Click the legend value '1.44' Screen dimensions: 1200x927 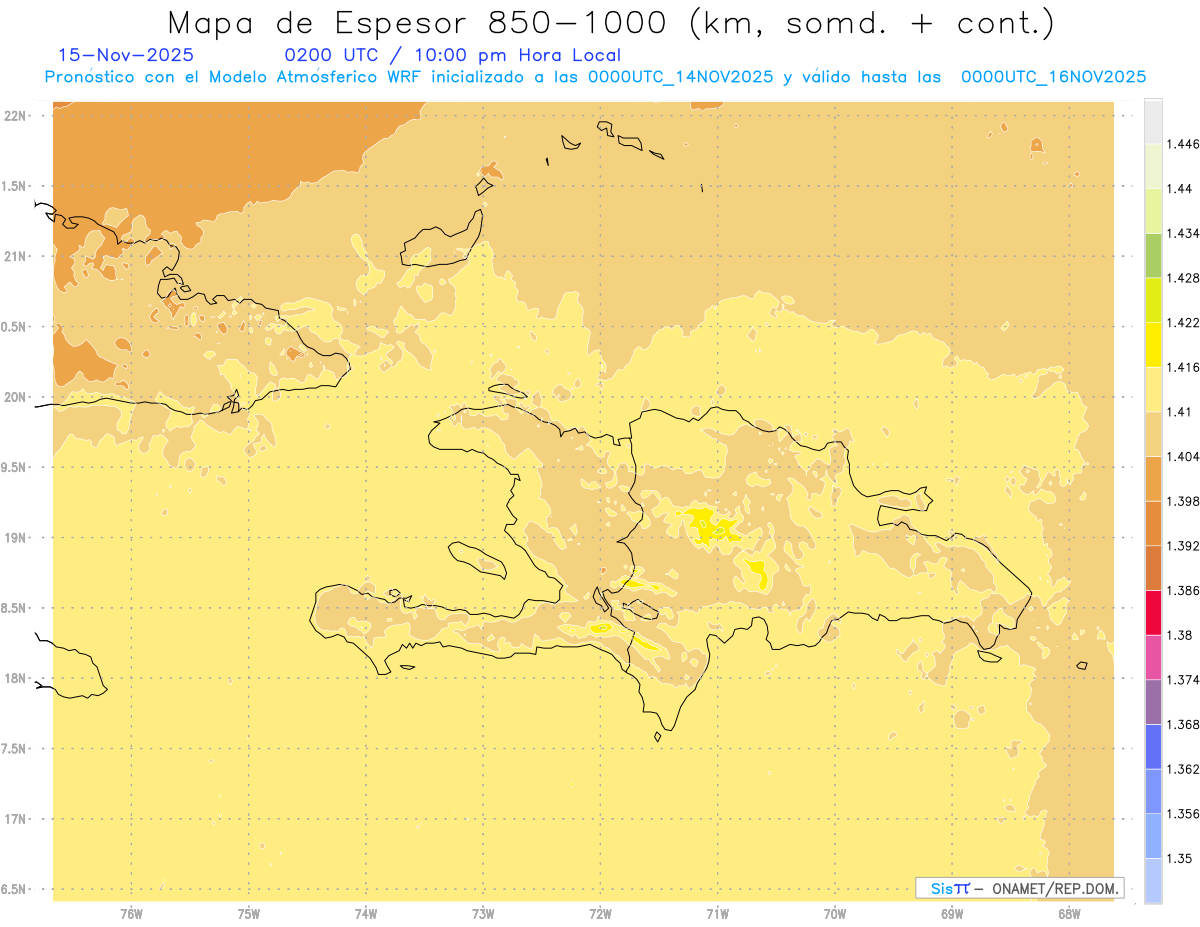tap(1180, 189)
